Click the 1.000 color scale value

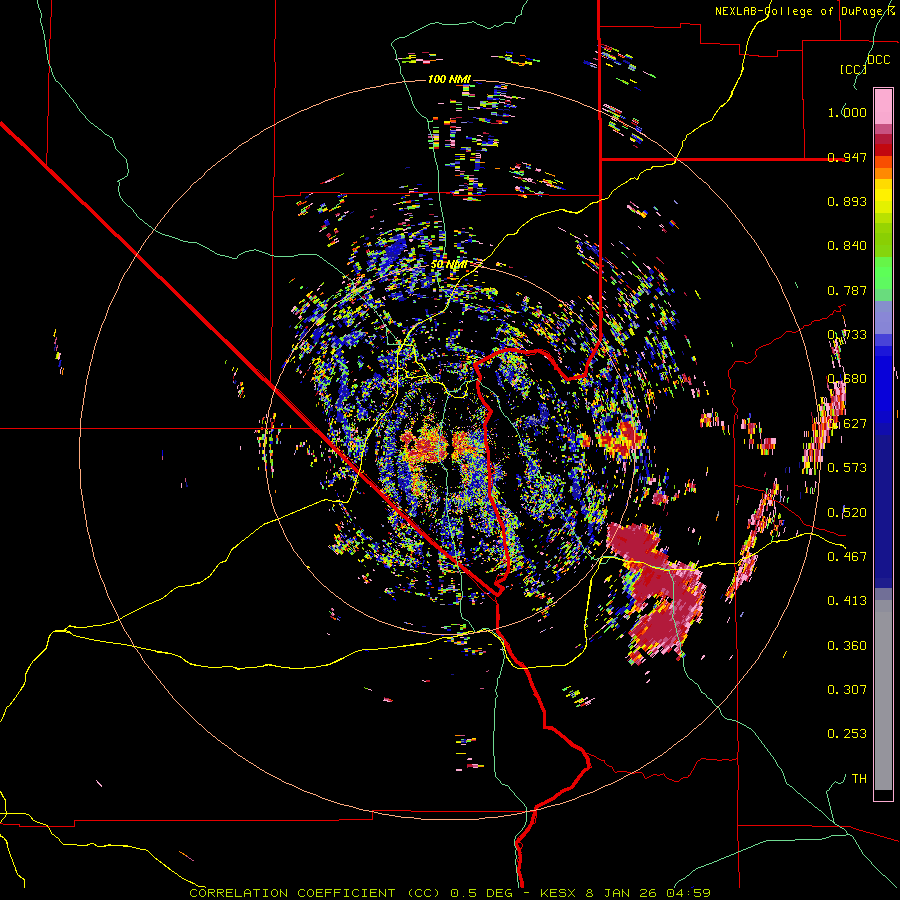(847, 112)
